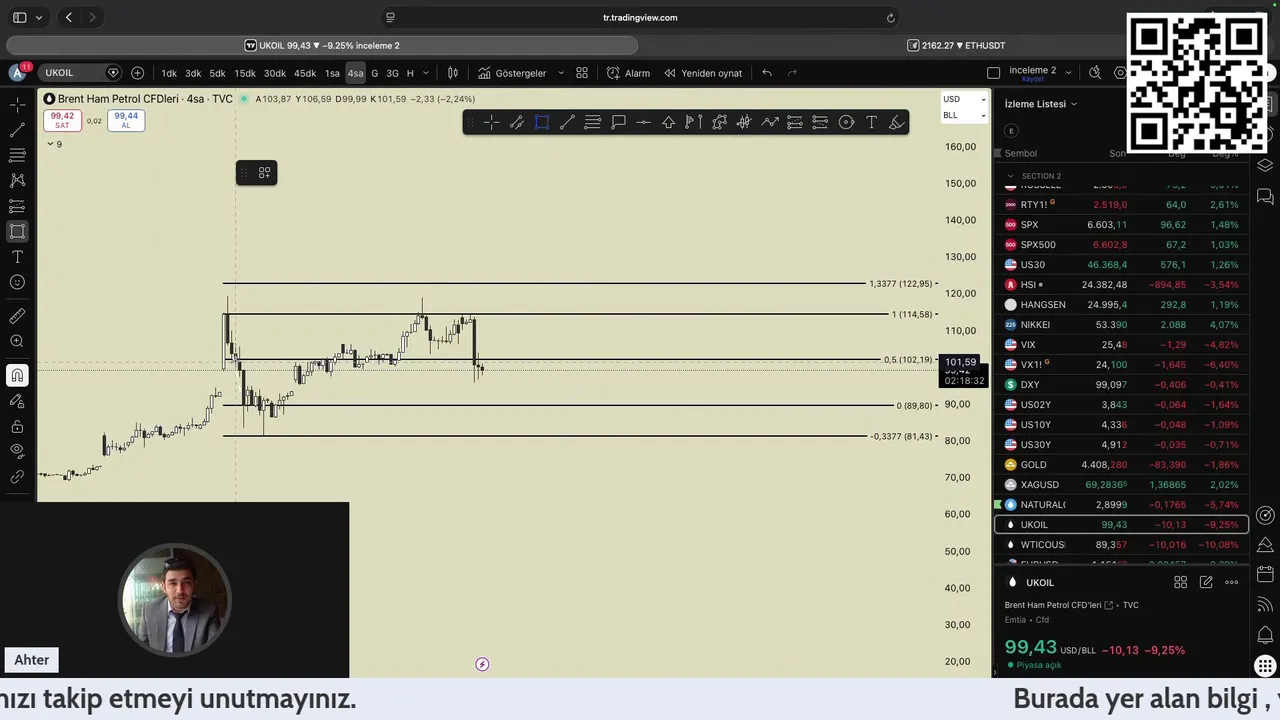The image size is (1280, 720).
Task: Select the 3G timeframe
Action: pyautogui.click(x=392, y=73)
